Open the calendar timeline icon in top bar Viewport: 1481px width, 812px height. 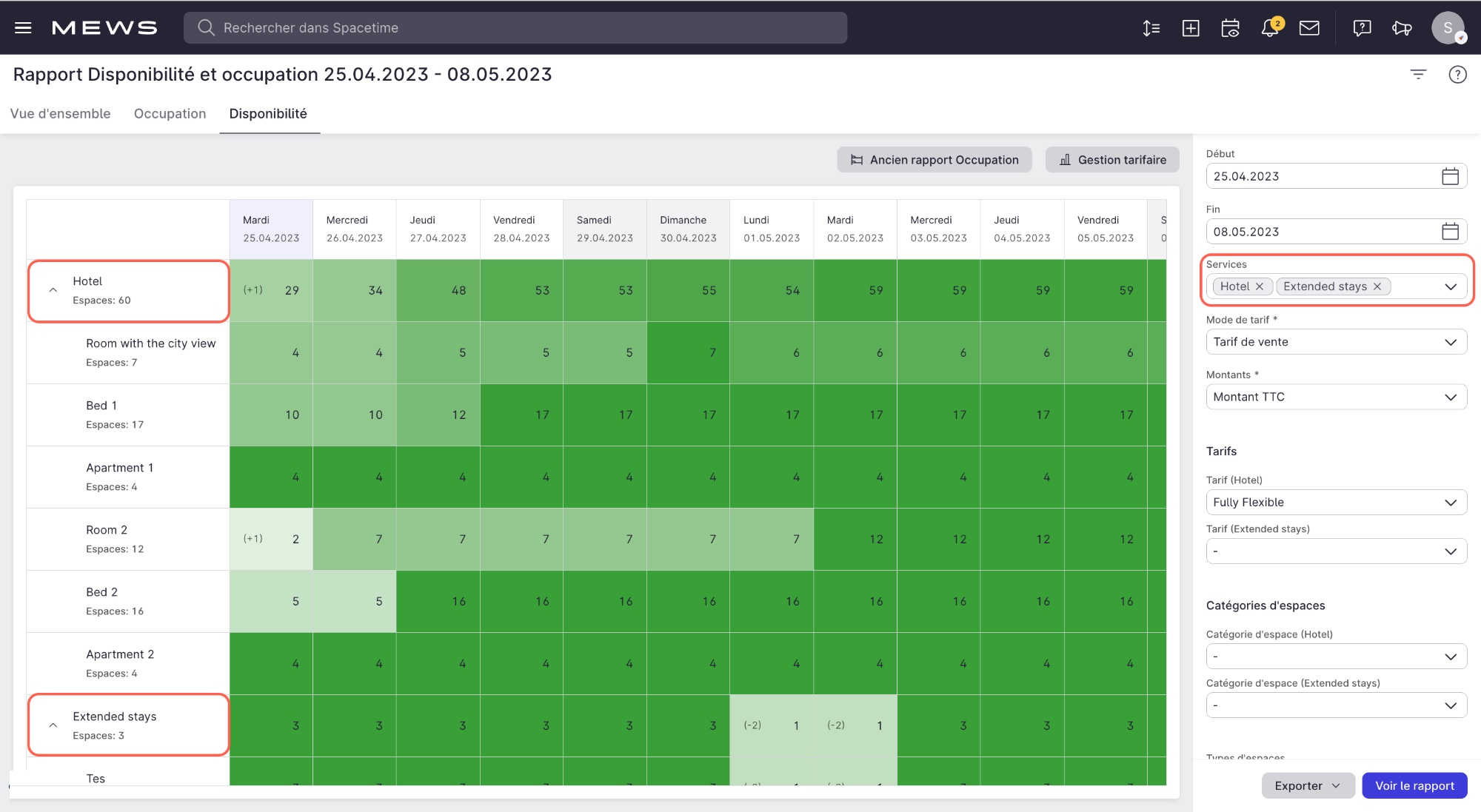1230,28
